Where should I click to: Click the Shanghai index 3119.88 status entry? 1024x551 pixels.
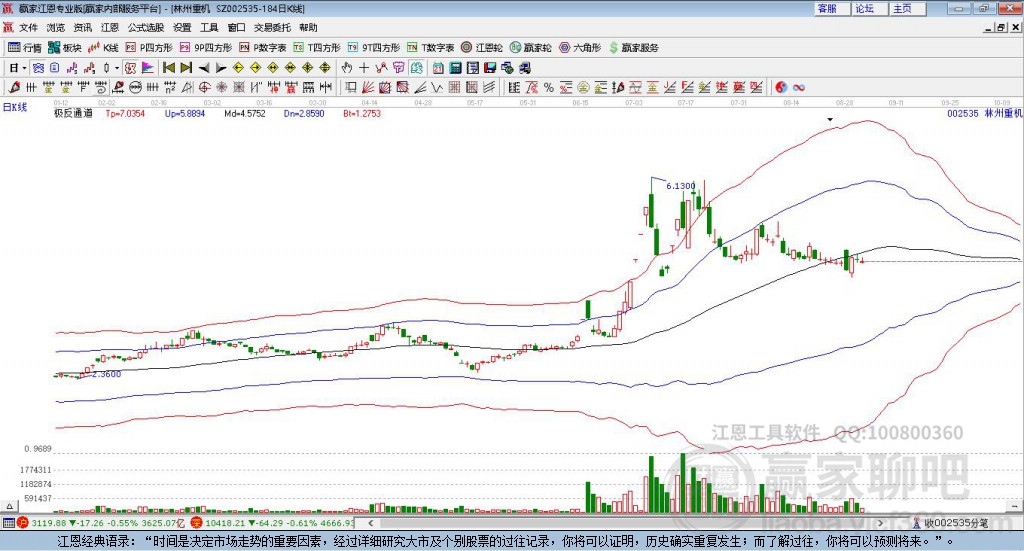pos(103,523)
